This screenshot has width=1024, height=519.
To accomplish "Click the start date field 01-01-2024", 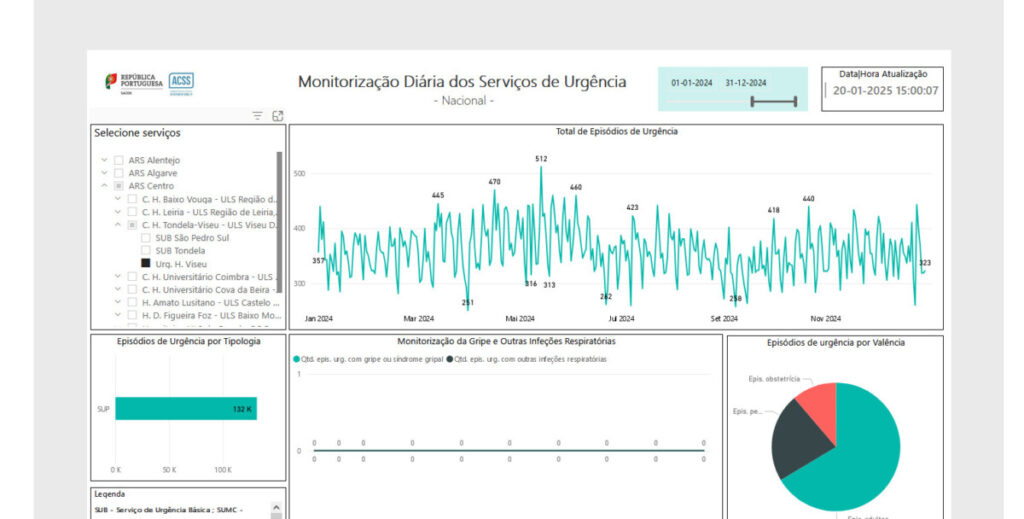I will point(692,83).
